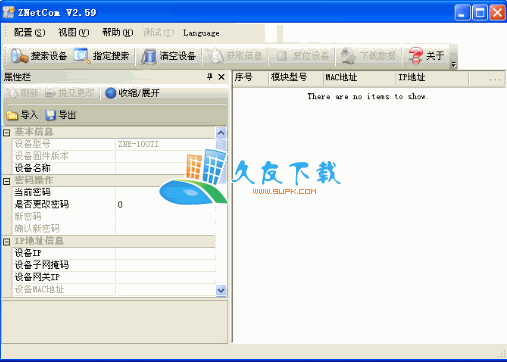
Task: Close the 属性栏 property panel
Action: tap(221, 77)
